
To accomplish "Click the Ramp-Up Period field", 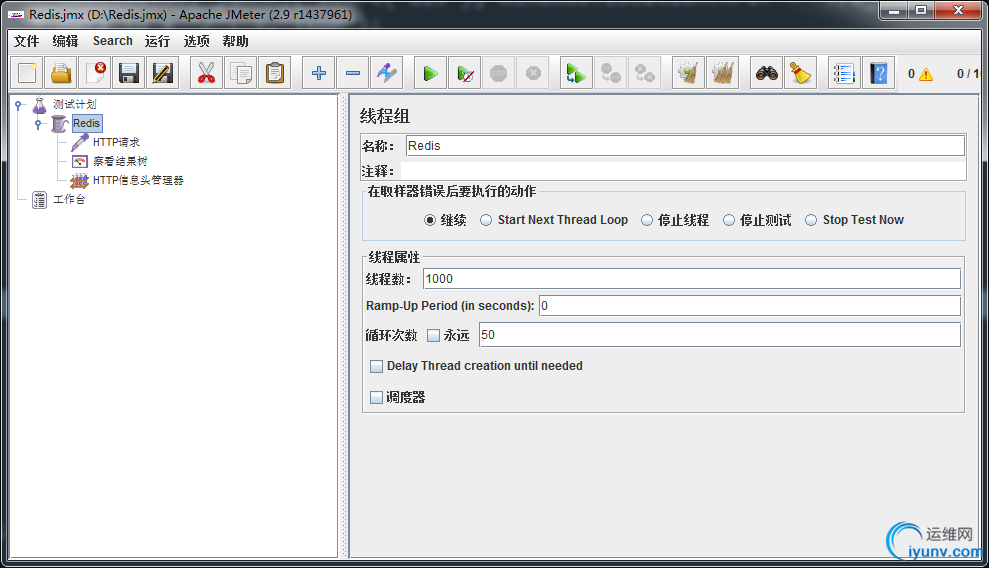I will pyautogui.click(x=750, y=306).
